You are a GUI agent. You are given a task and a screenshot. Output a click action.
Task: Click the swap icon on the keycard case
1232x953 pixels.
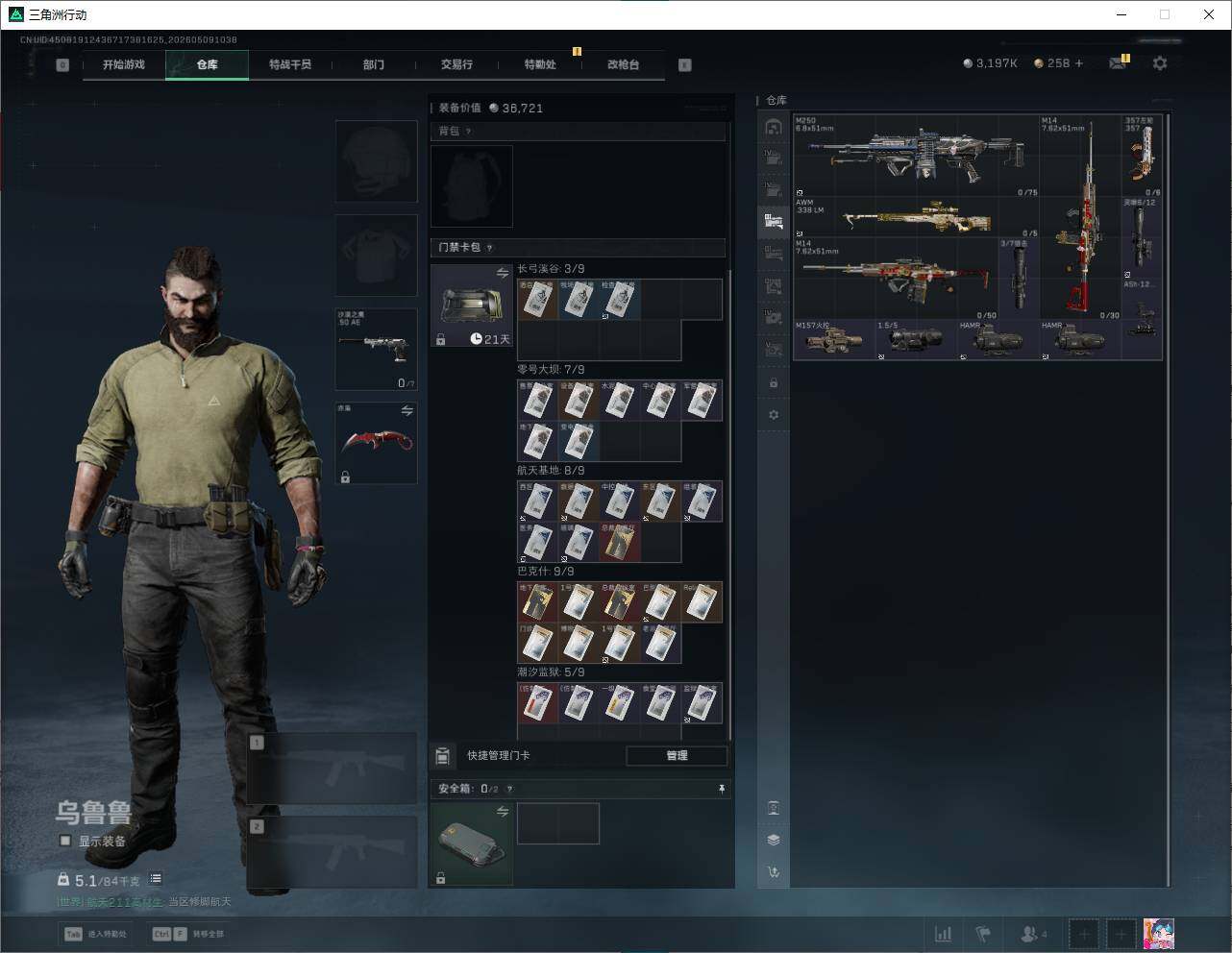click(x=503, y=274)
